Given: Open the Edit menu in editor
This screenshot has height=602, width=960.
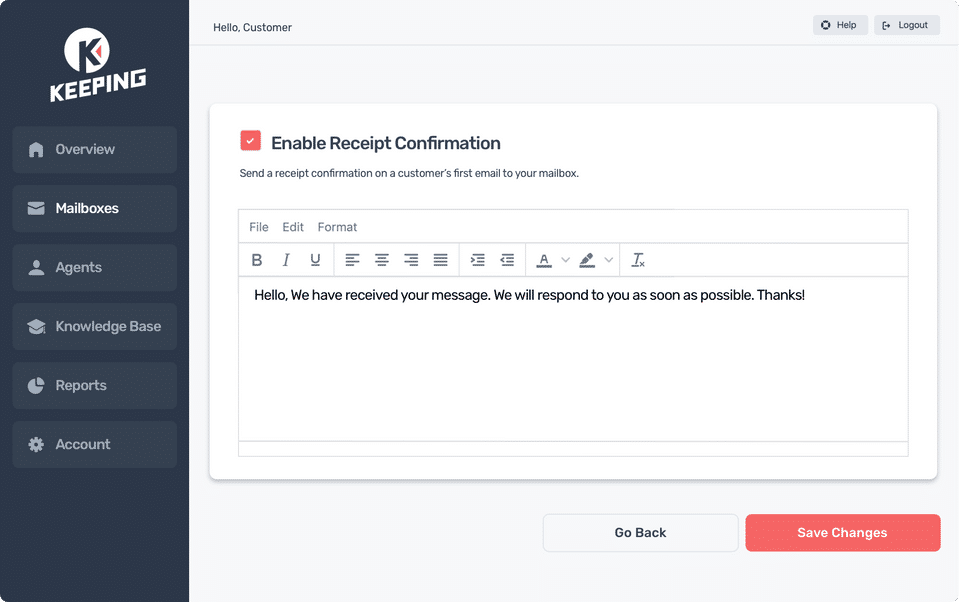Looking at the screenshot, I should 293,227.
